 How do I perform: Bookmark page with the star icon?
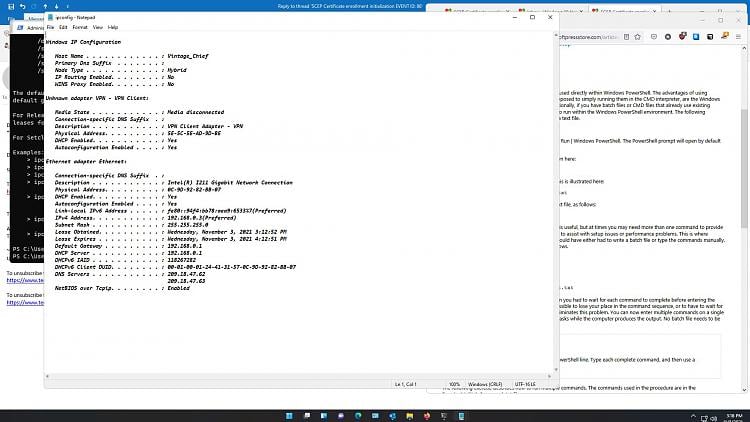pos(638,37)
